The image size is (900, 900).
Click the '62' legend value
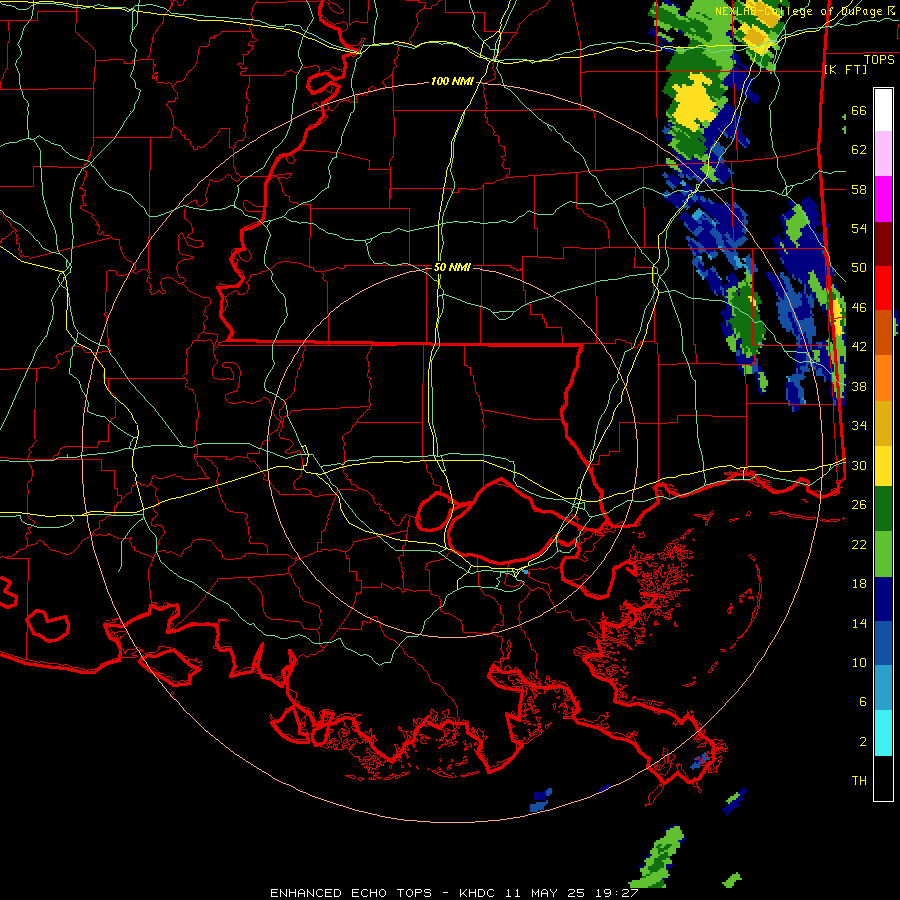click(x=859, y=150)
